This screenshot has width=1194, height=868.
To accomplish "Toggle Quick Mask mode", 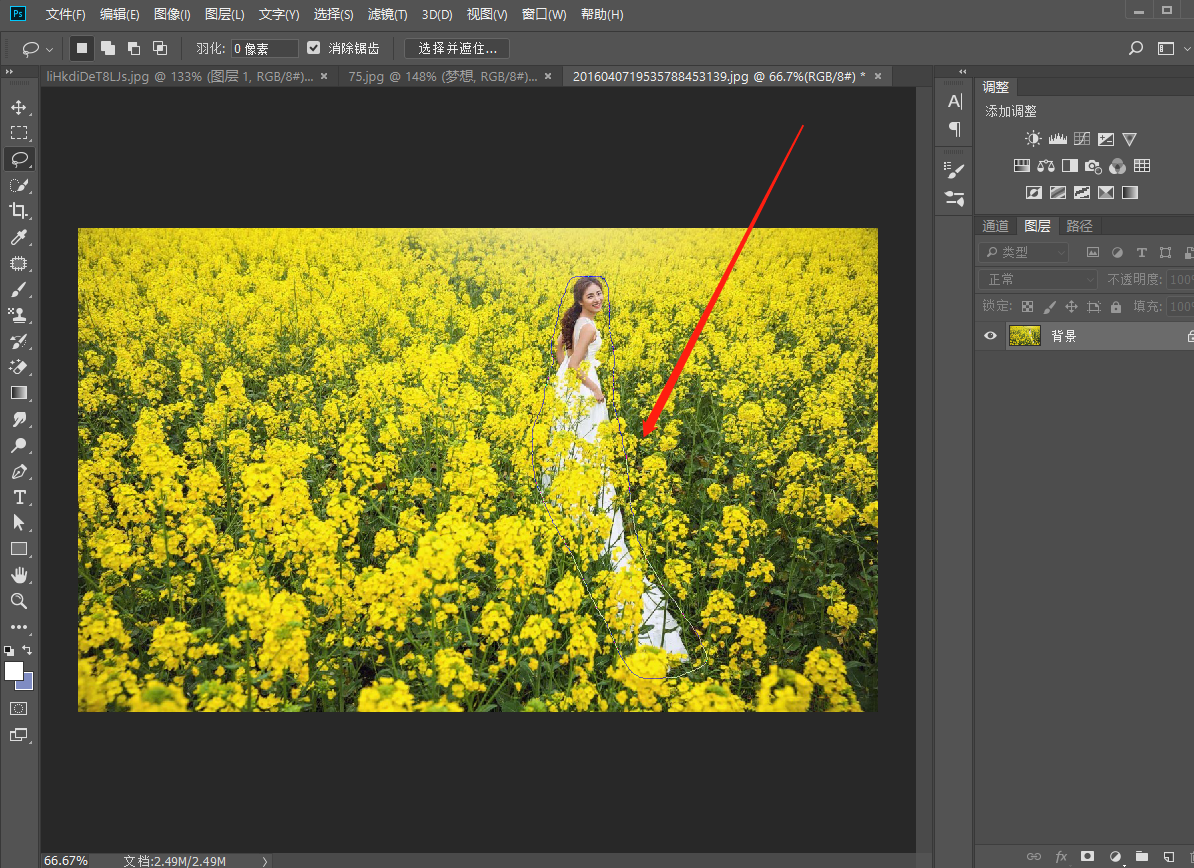I will pyautogui.click(x=19, y=708).
